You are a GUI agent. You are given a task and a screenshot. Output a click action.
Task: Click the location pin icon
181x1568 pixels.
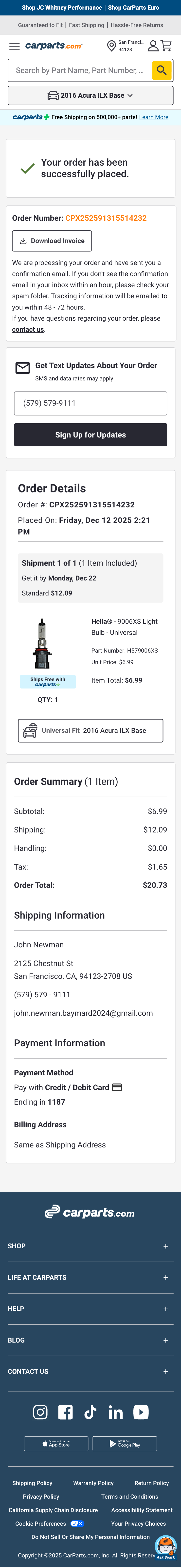pyautogui.click(x=111, y=46)
